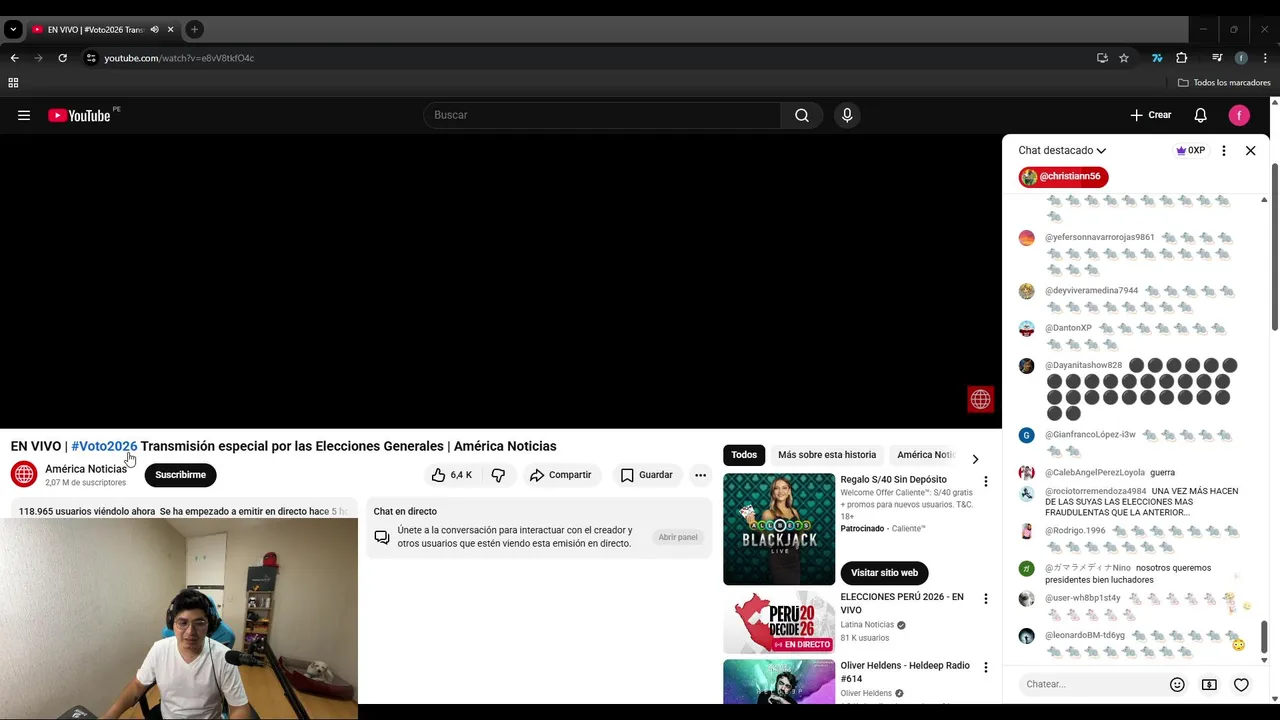The image size is (1280, 720).
Task: Open a new browser tab
Action: click(x=194, y=30)
